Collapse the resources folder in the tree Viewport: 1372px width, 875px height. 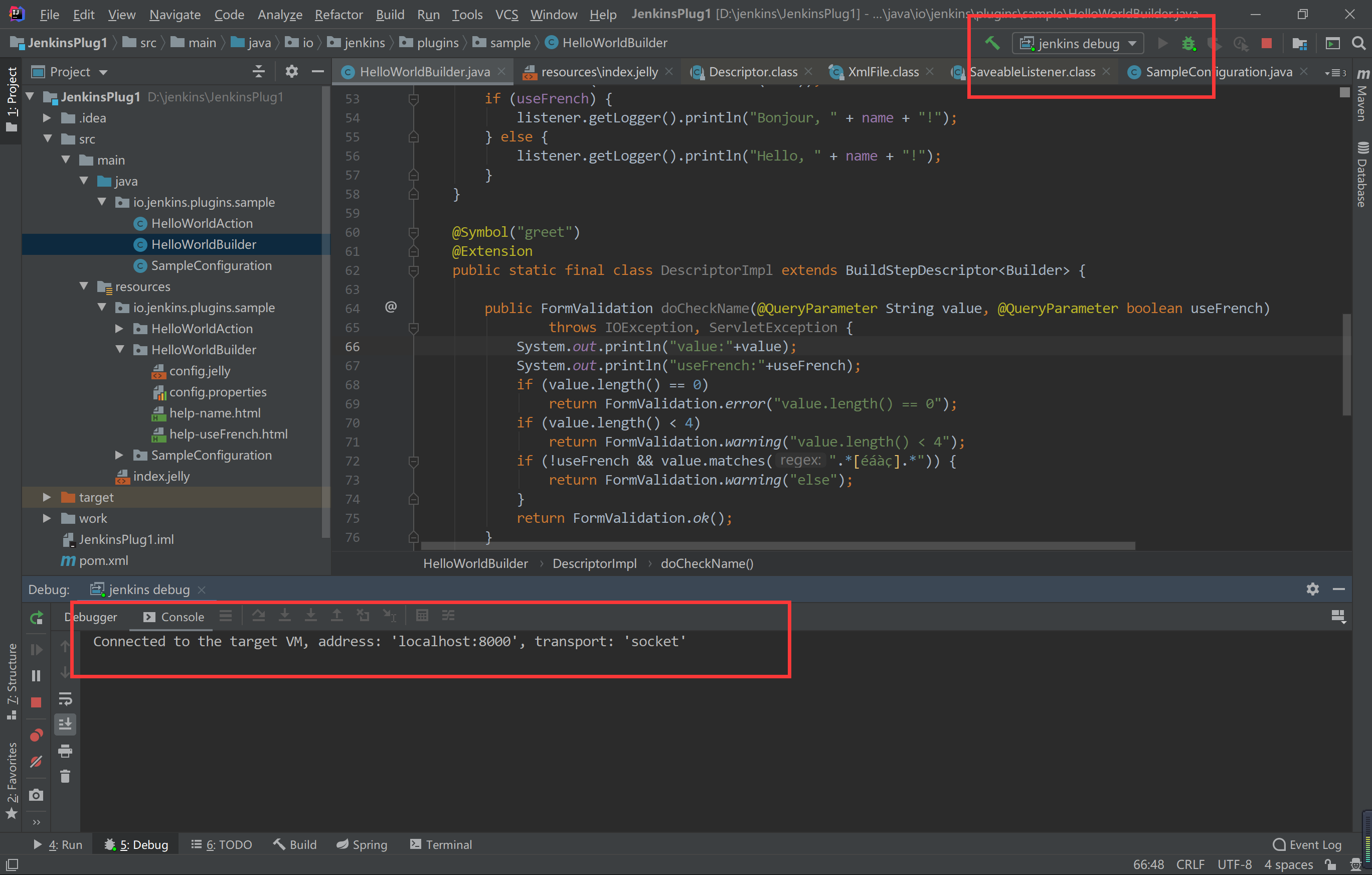tap(84, 286)
